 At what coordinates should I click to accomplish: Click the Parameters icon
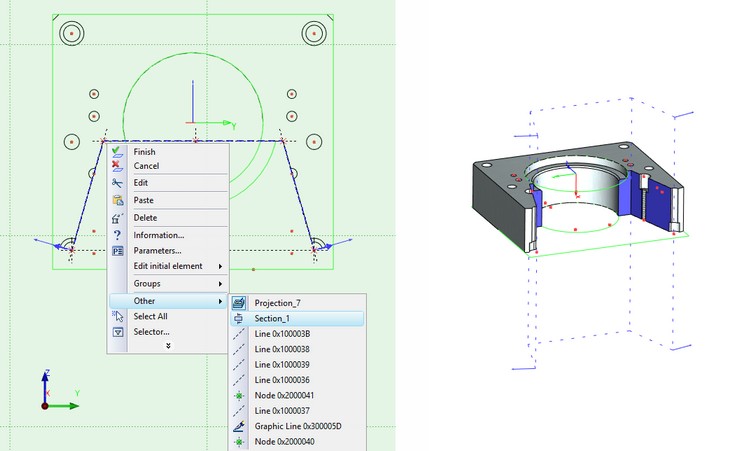pos(118,250)
